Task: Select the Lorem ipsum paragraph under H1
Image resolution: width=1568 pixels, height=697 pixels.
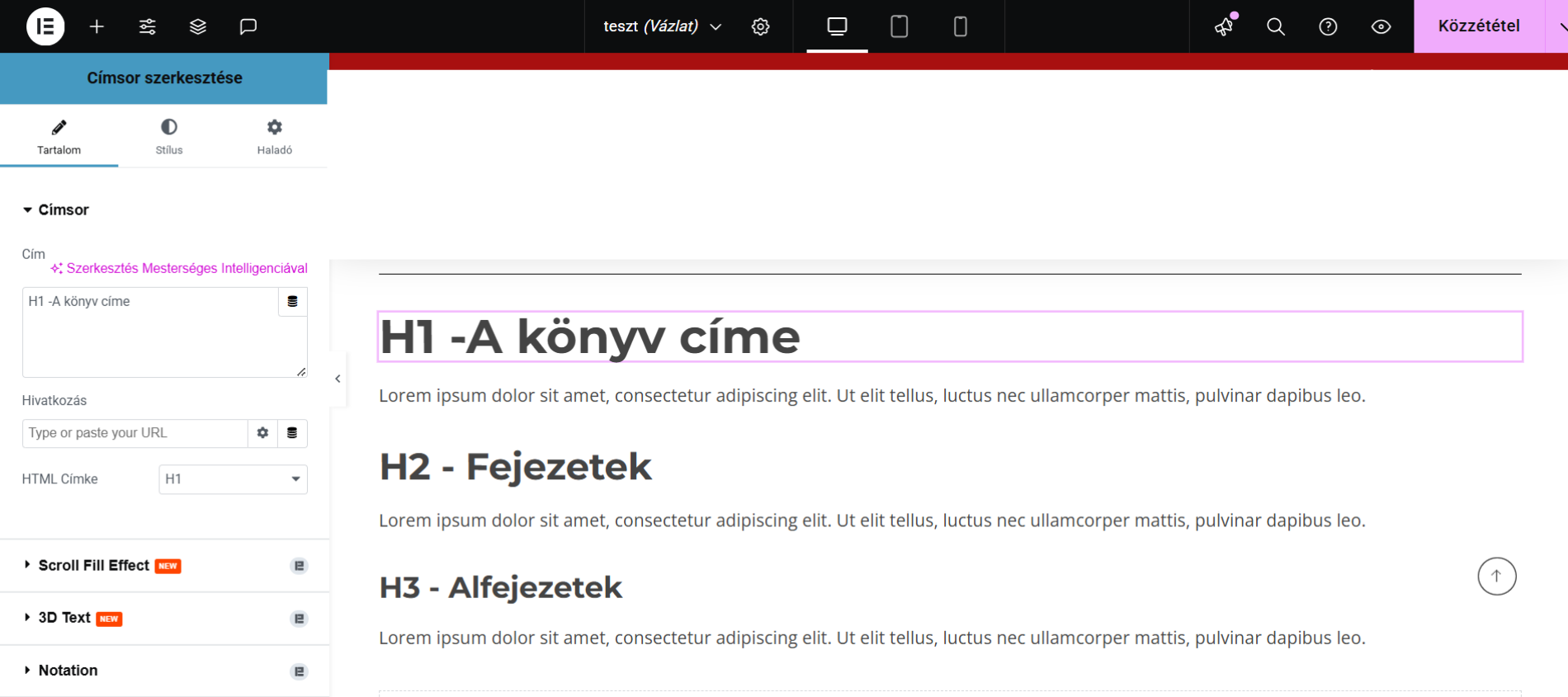Action: coord(872,396)
